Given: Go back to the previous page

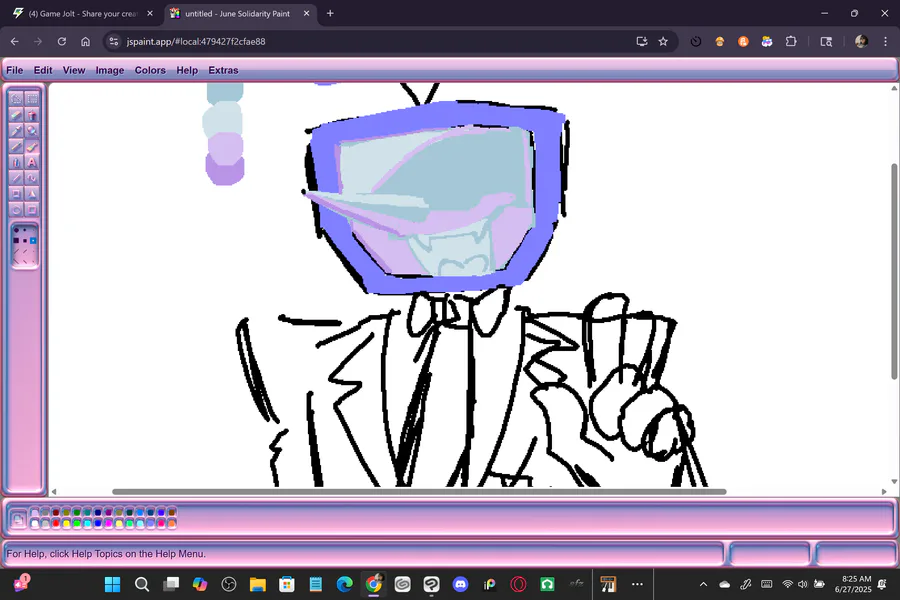Looking at the screenshot, I should (x=15, y=41).
